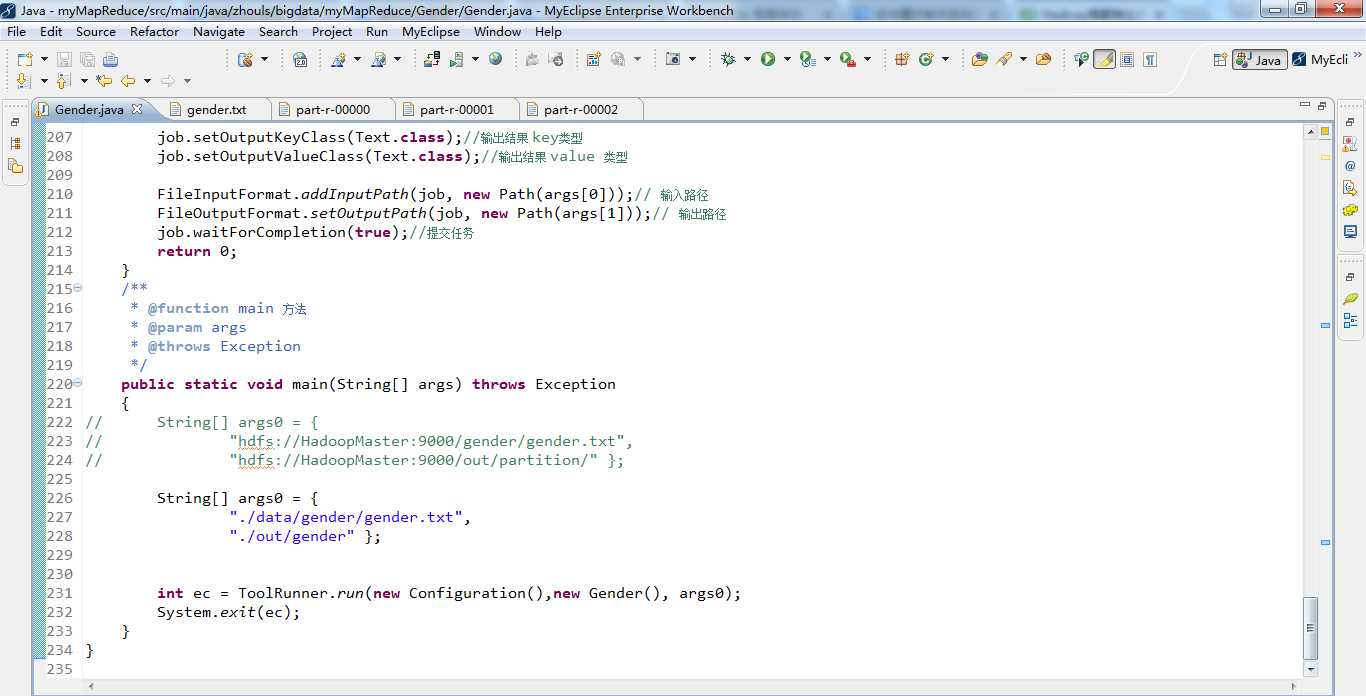Click the Search flashlight icon

pos(1002,59)
